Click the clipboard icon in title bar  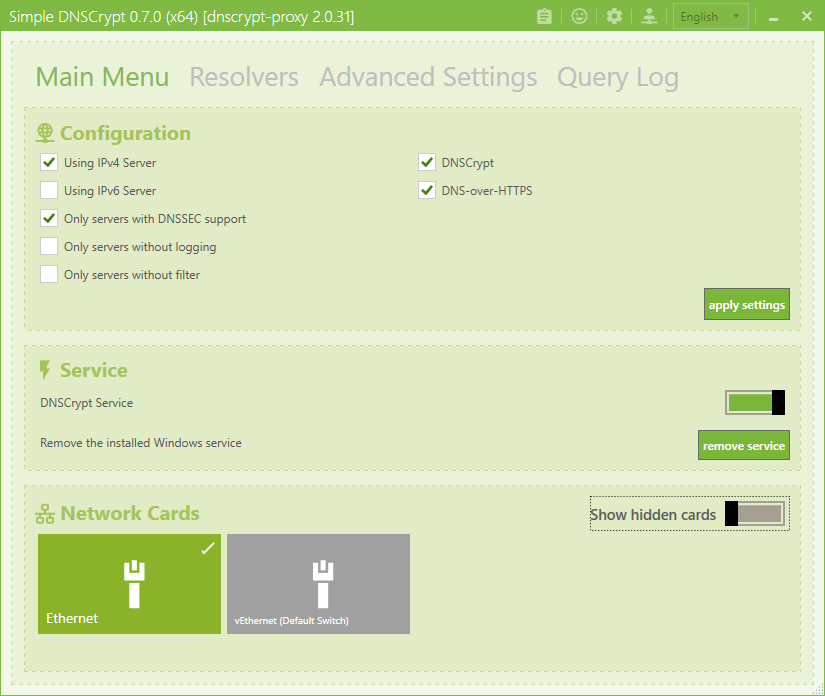(544, 16)
